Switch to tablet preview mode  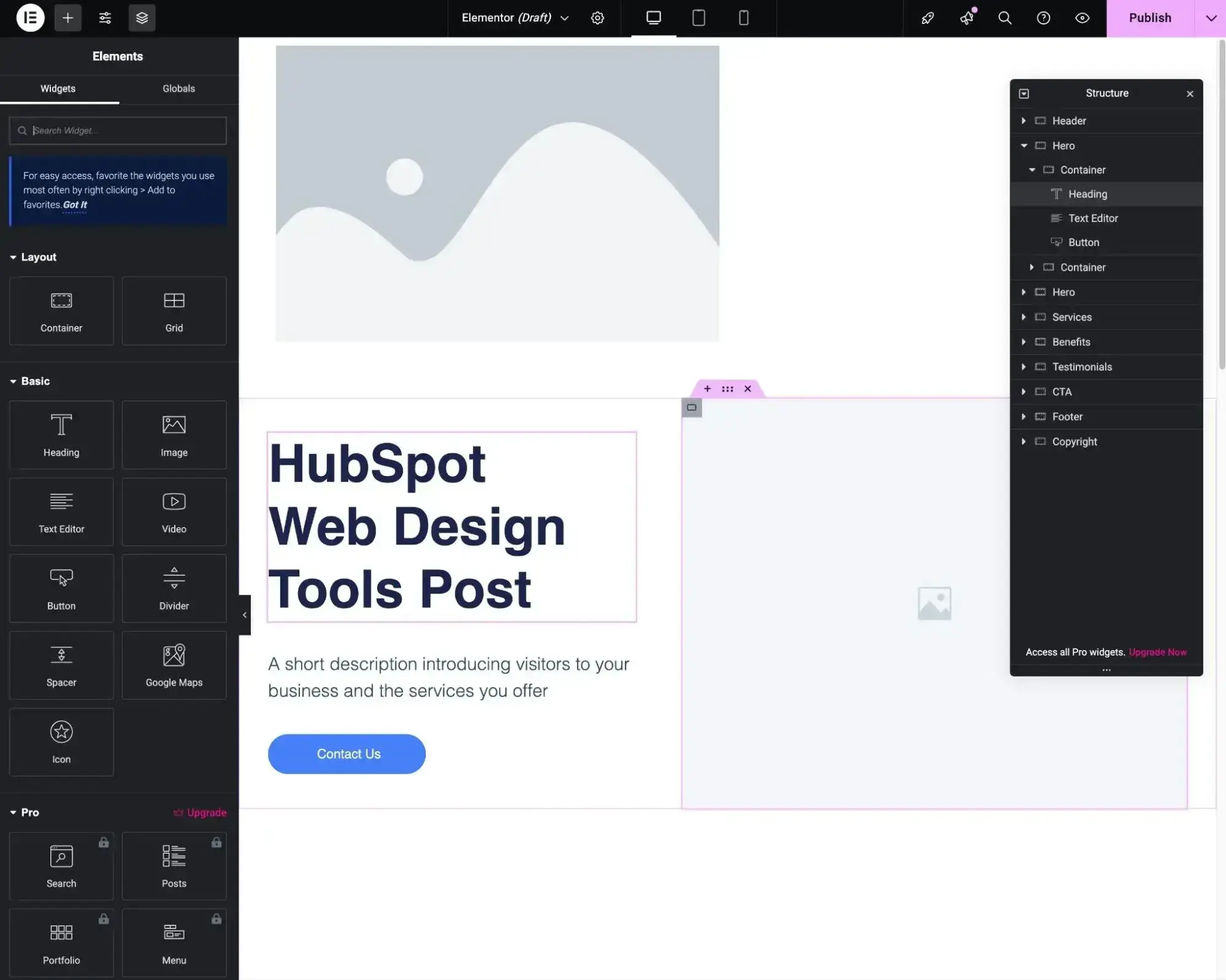[699, 18]
